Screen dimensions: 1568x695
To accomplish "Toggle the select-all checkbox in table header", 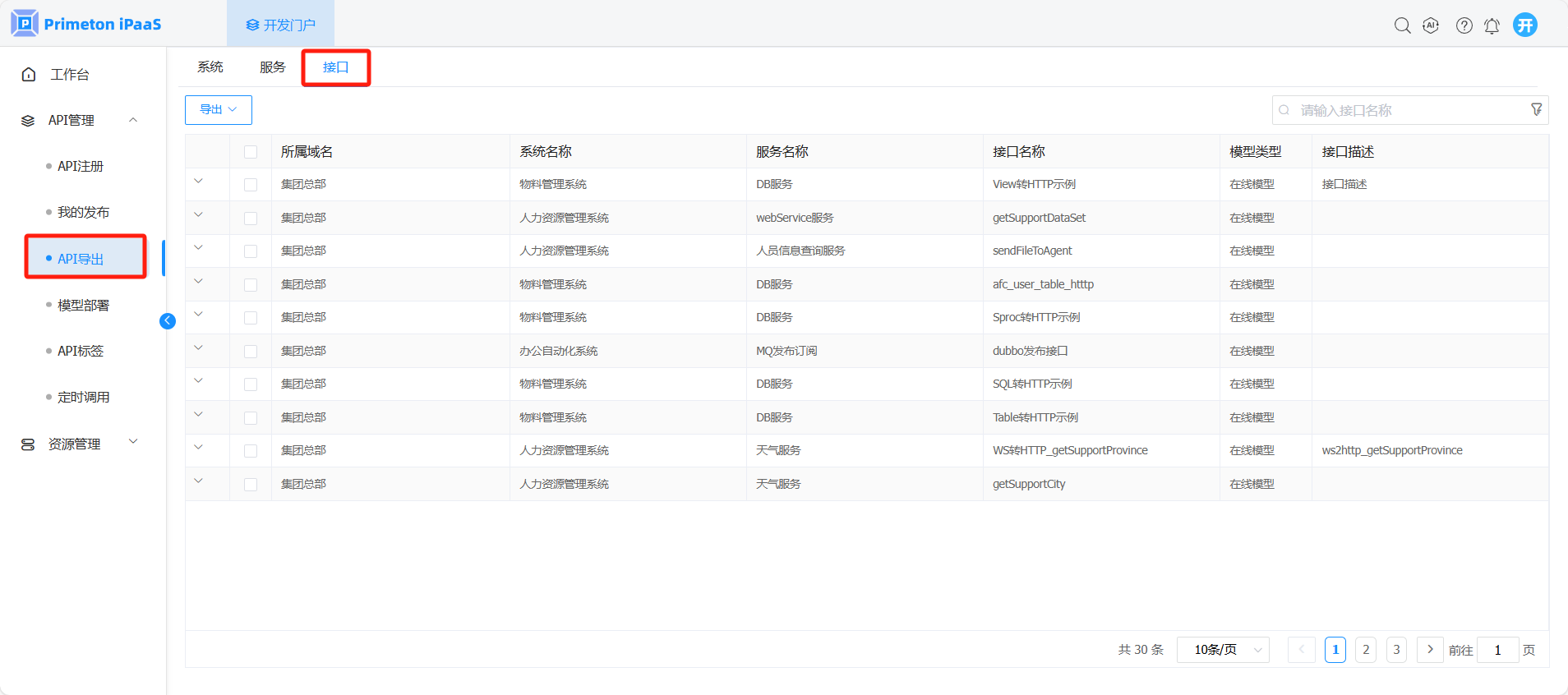I will point(251,152).
